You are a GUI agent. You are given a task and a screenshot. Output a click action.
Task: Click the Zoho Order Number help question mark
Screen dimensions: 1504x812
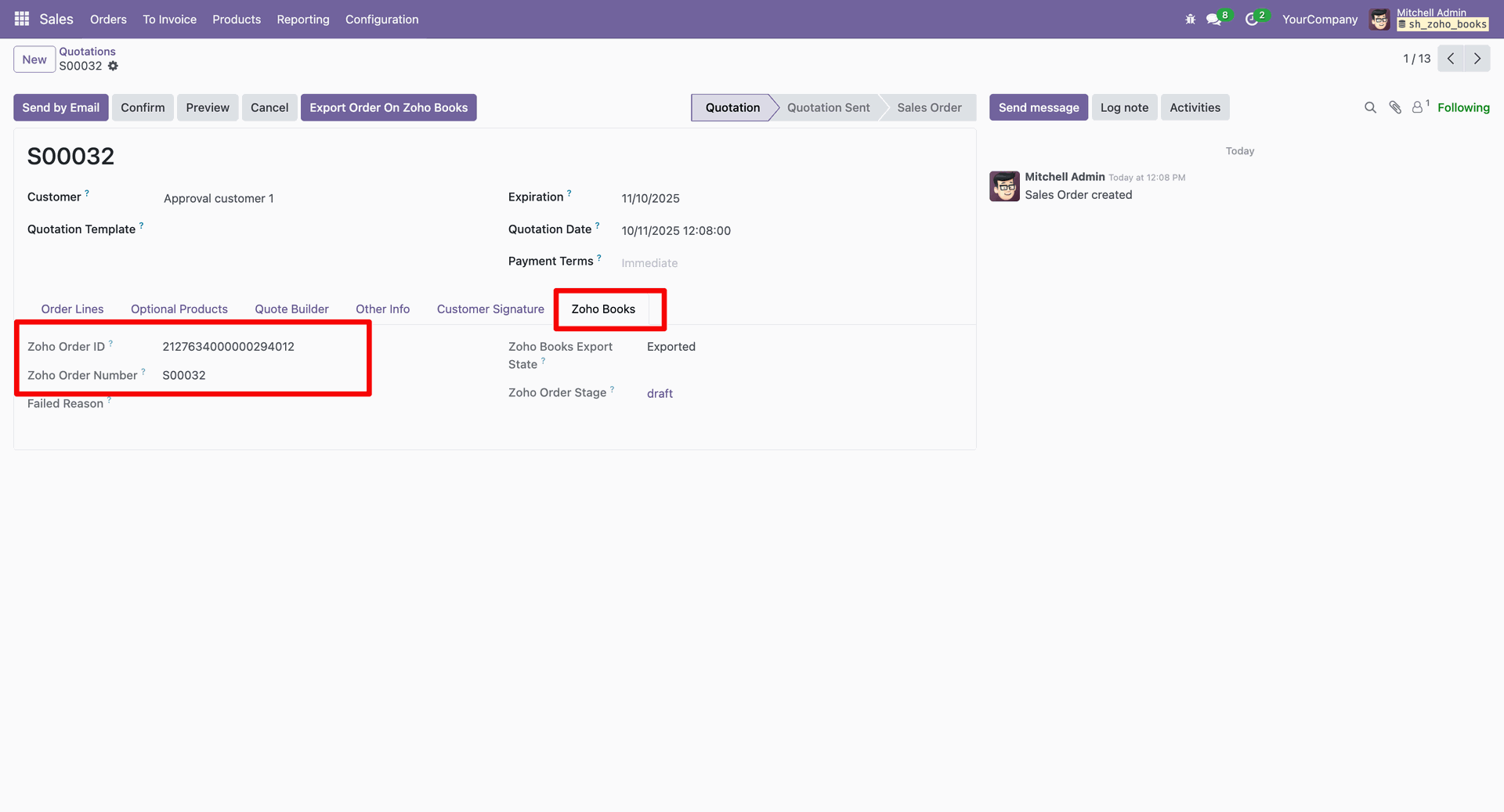143,371
